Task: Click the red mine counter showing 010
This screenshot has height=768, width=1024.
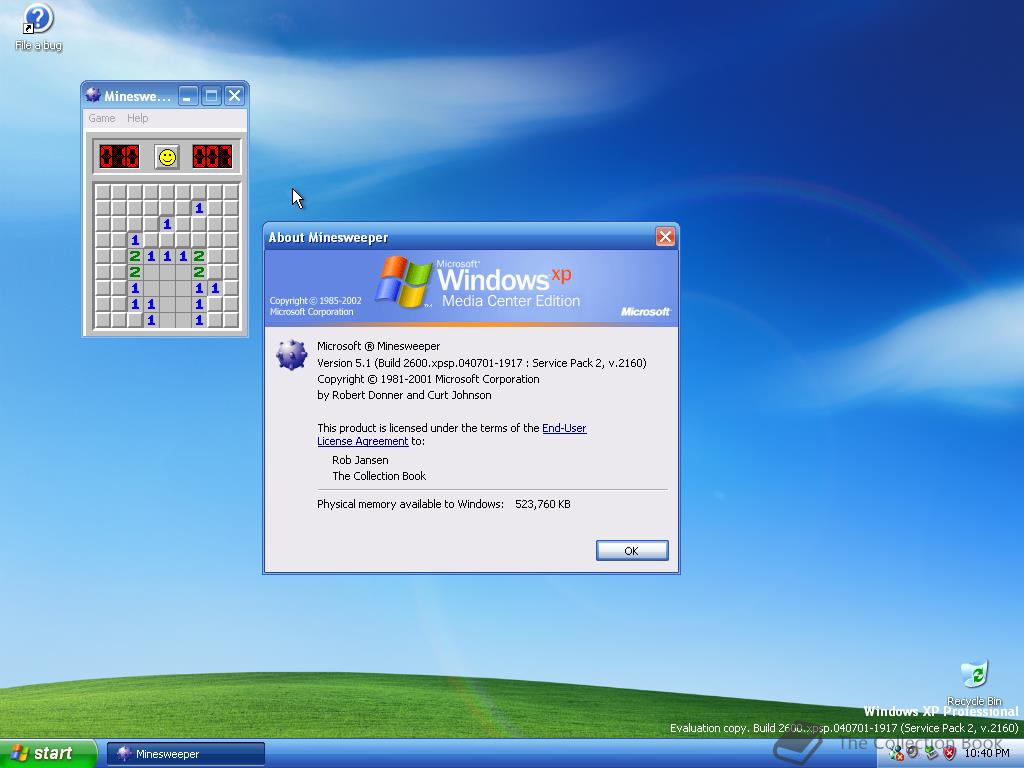Action: (x=119, y=157)
